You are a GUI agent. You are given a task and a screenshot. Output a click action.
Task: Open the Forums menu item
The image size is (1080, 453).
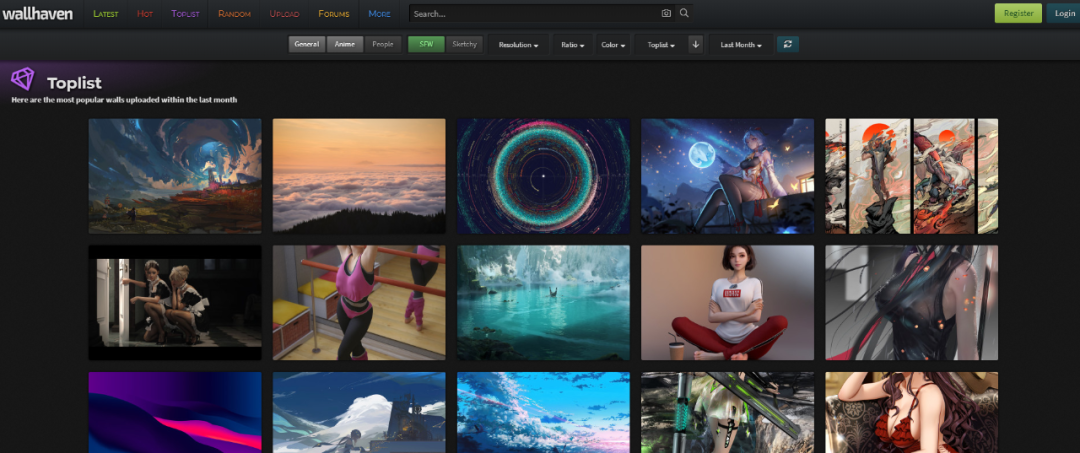point(333,14)
